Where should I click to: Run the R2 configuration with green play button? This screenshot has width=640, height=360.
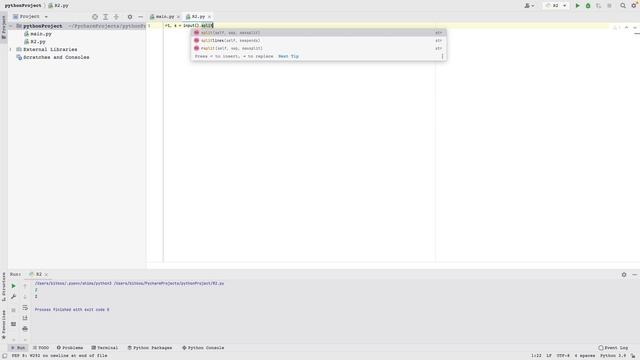577,6
